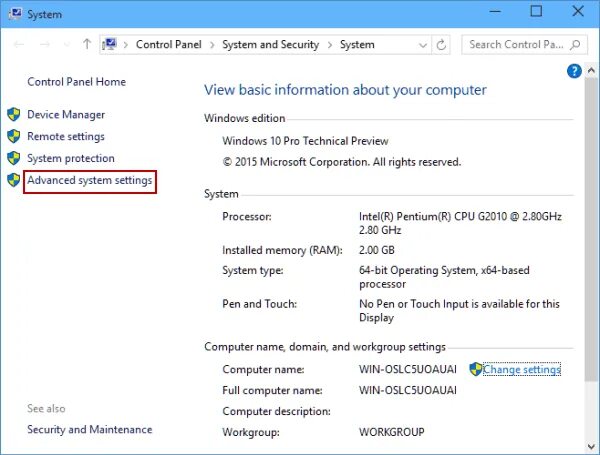Click the vertical scrollbar thumb

coord(591,229)
